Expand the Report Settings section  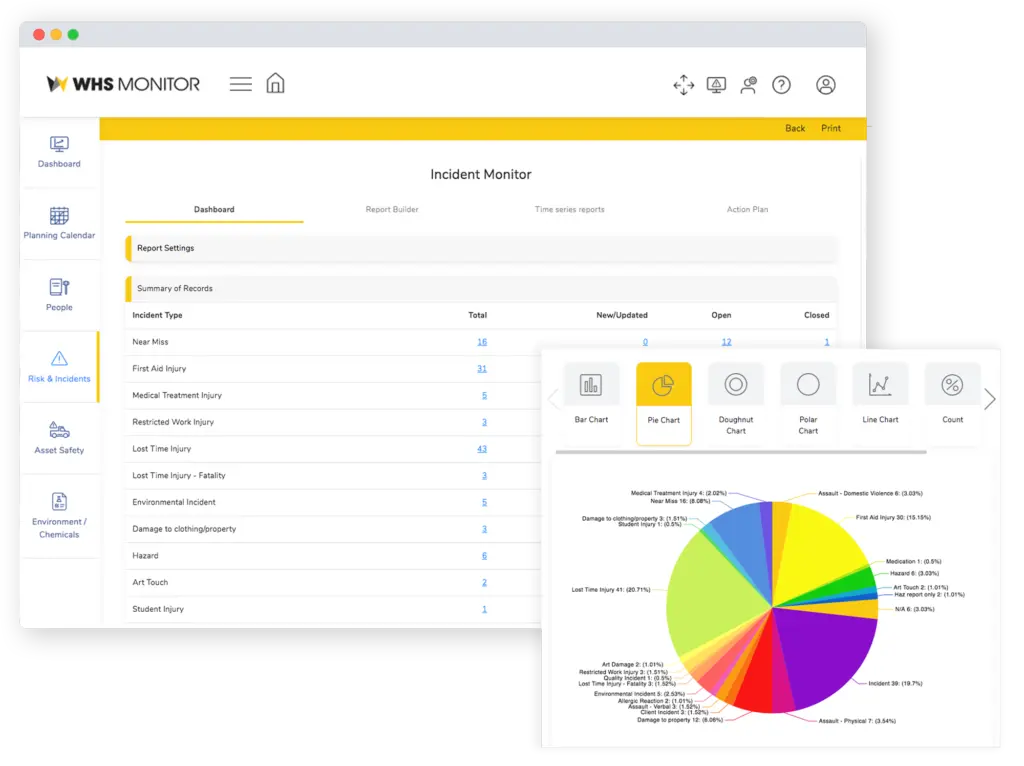(x=480, y=247)
